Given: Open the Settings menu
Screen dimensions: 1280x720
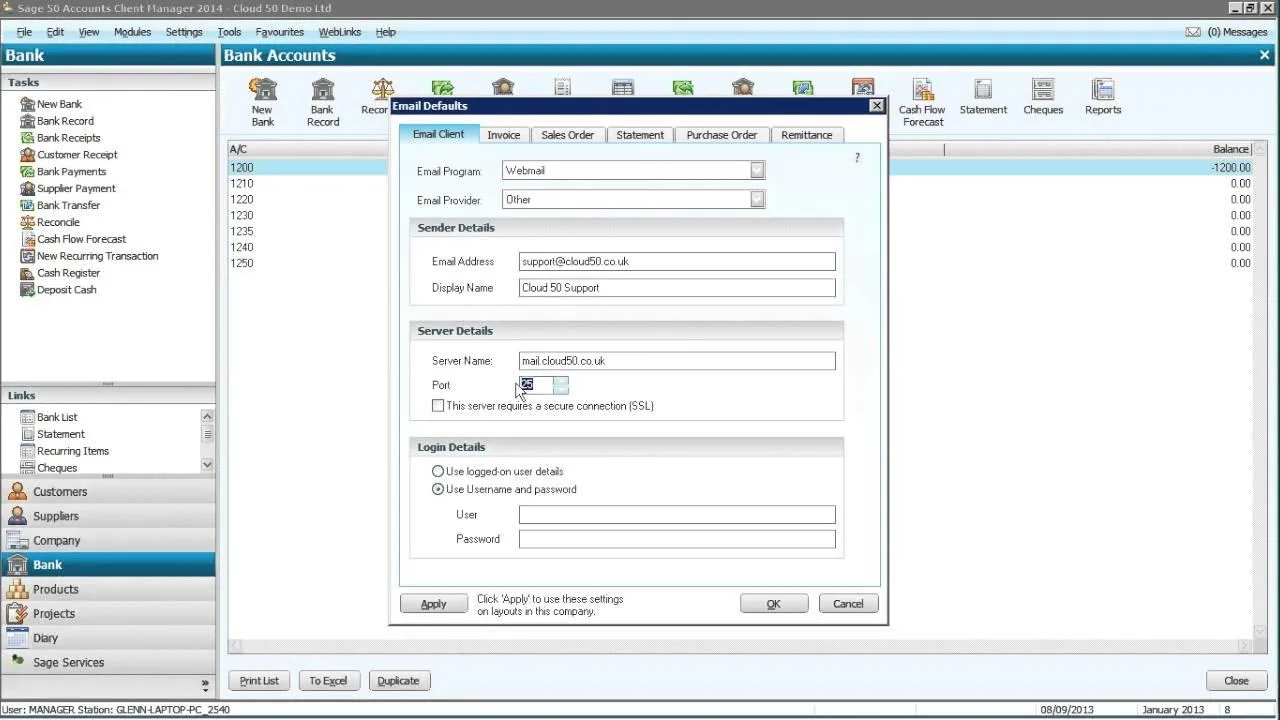Looking at the screenshot, I should pyautogui.click(x=184, y=32).
